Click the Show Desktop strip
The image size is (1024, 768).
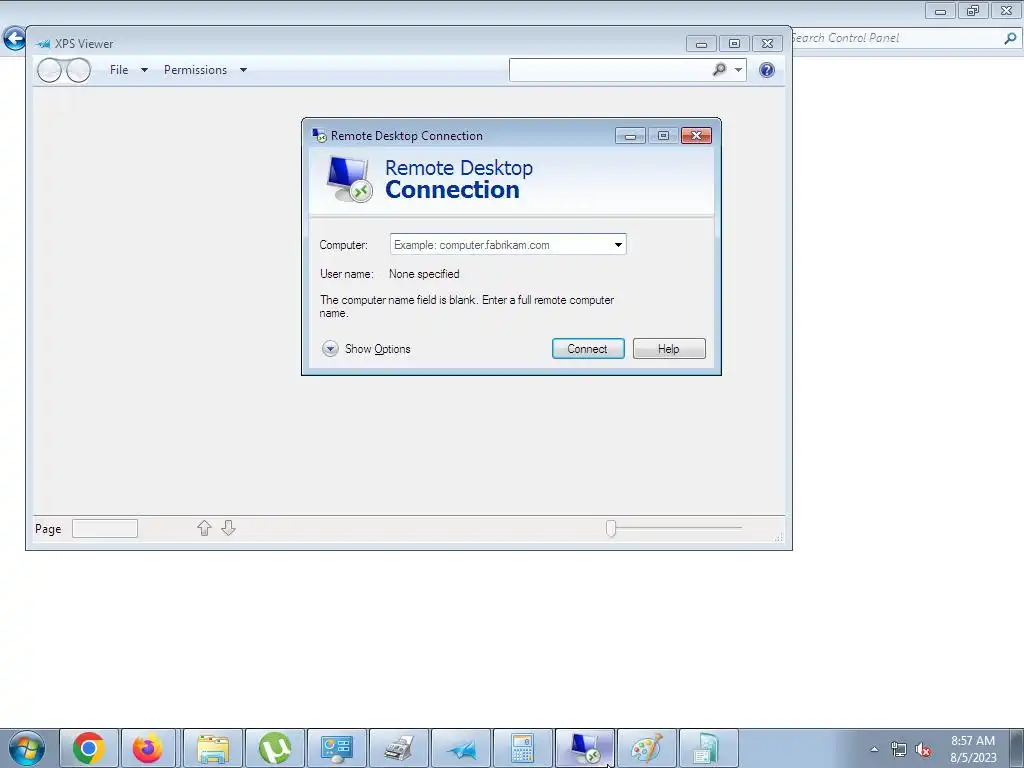(x=1016, y=748)
